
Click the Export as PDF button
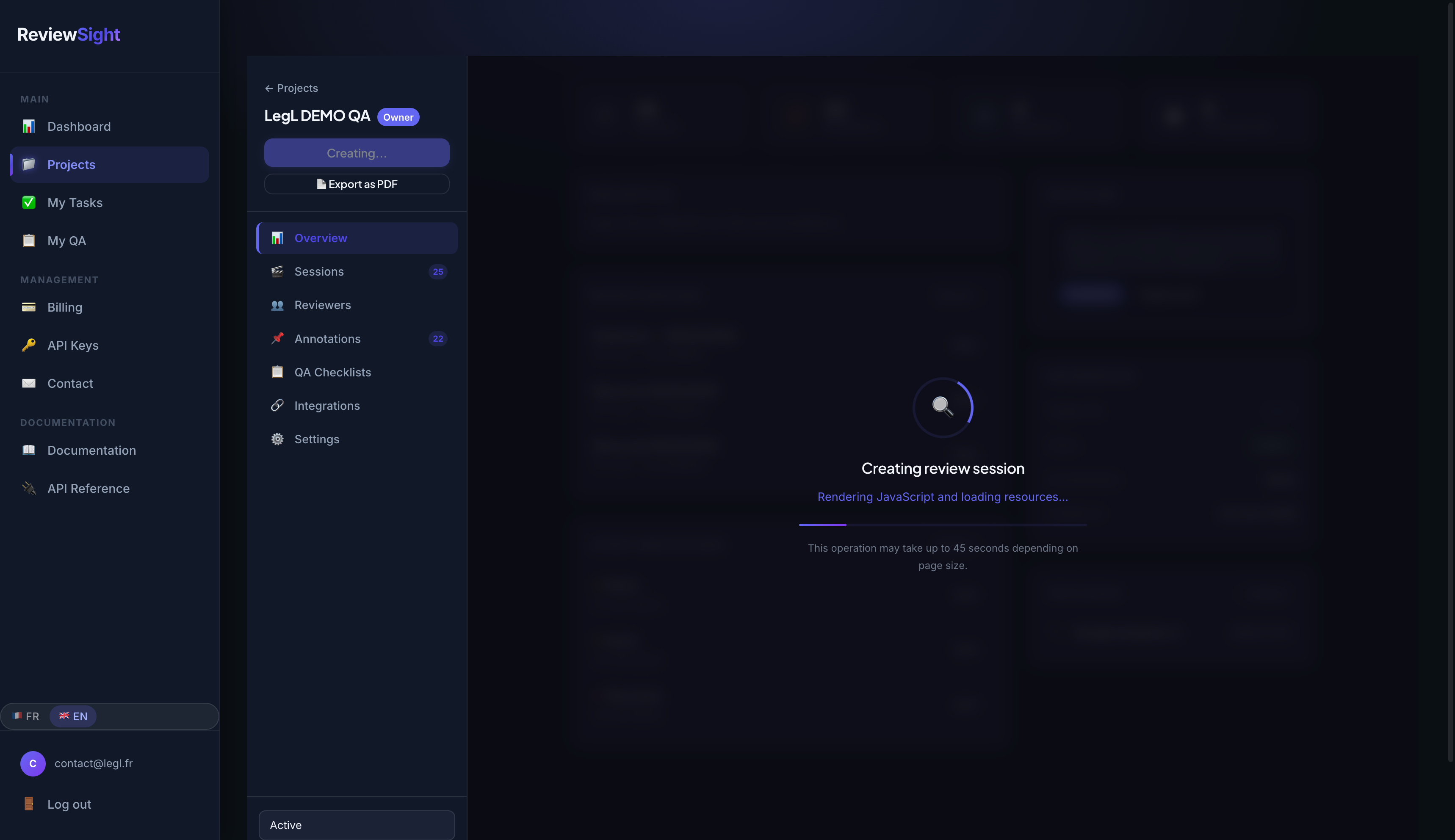(357, 183)
